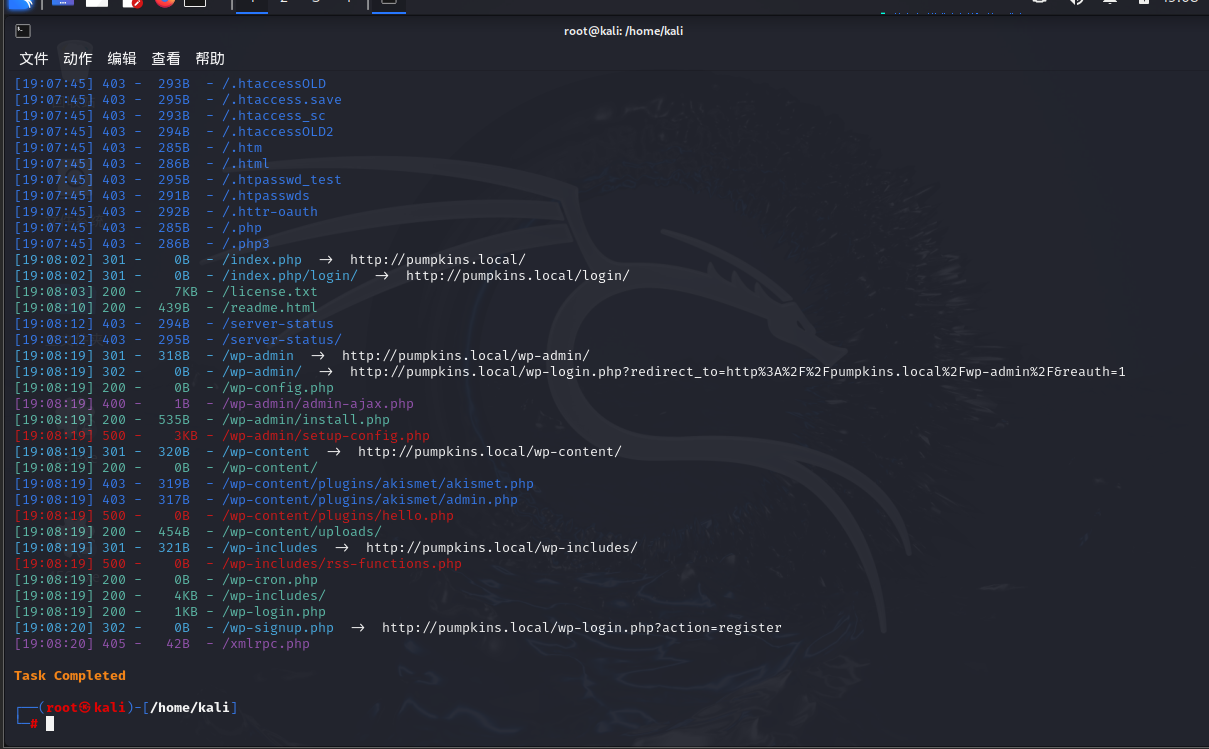Open the 编辑 menu

coord(122,59)
